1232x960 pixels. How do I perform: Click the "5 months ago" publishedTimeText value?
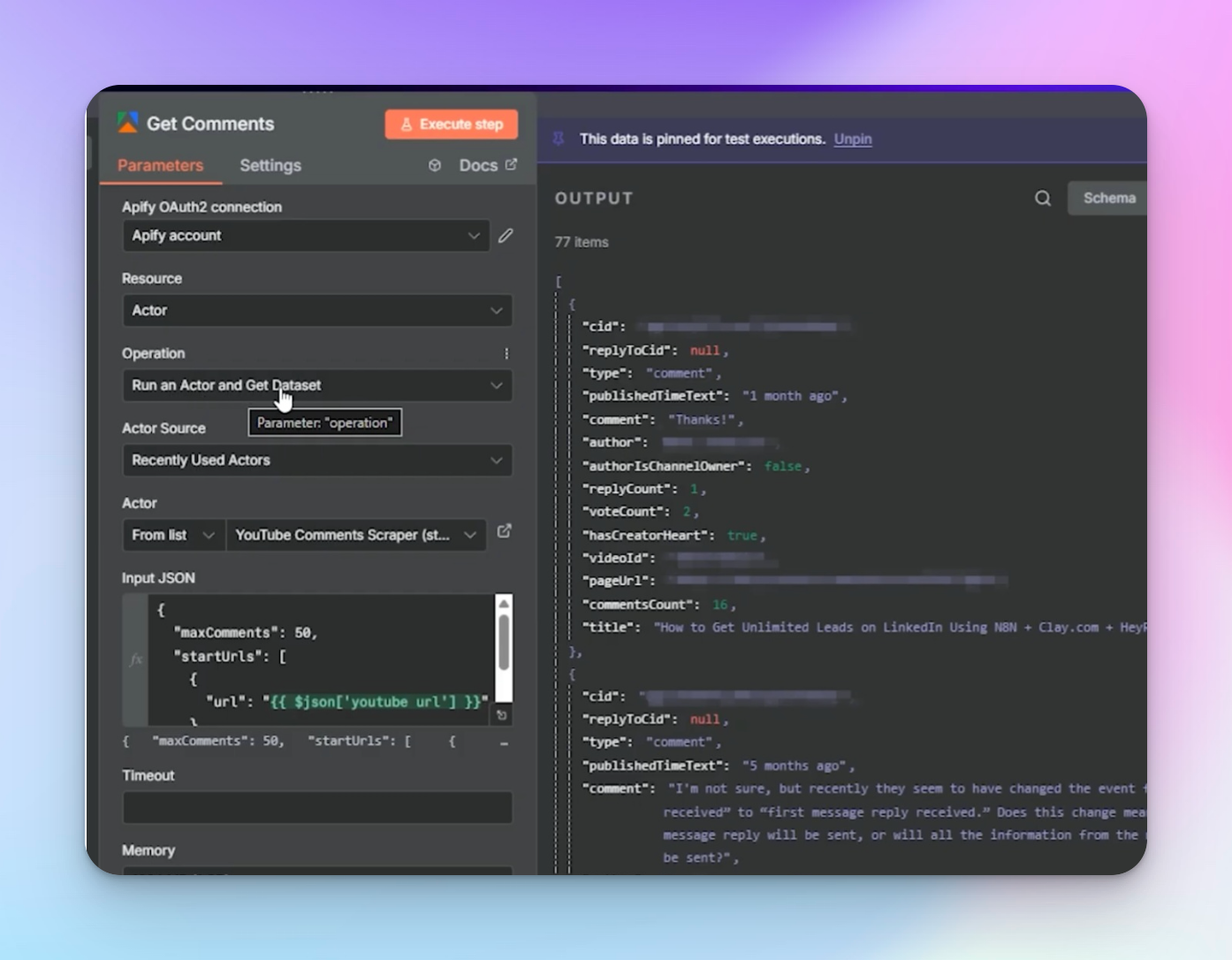(795, 766)
